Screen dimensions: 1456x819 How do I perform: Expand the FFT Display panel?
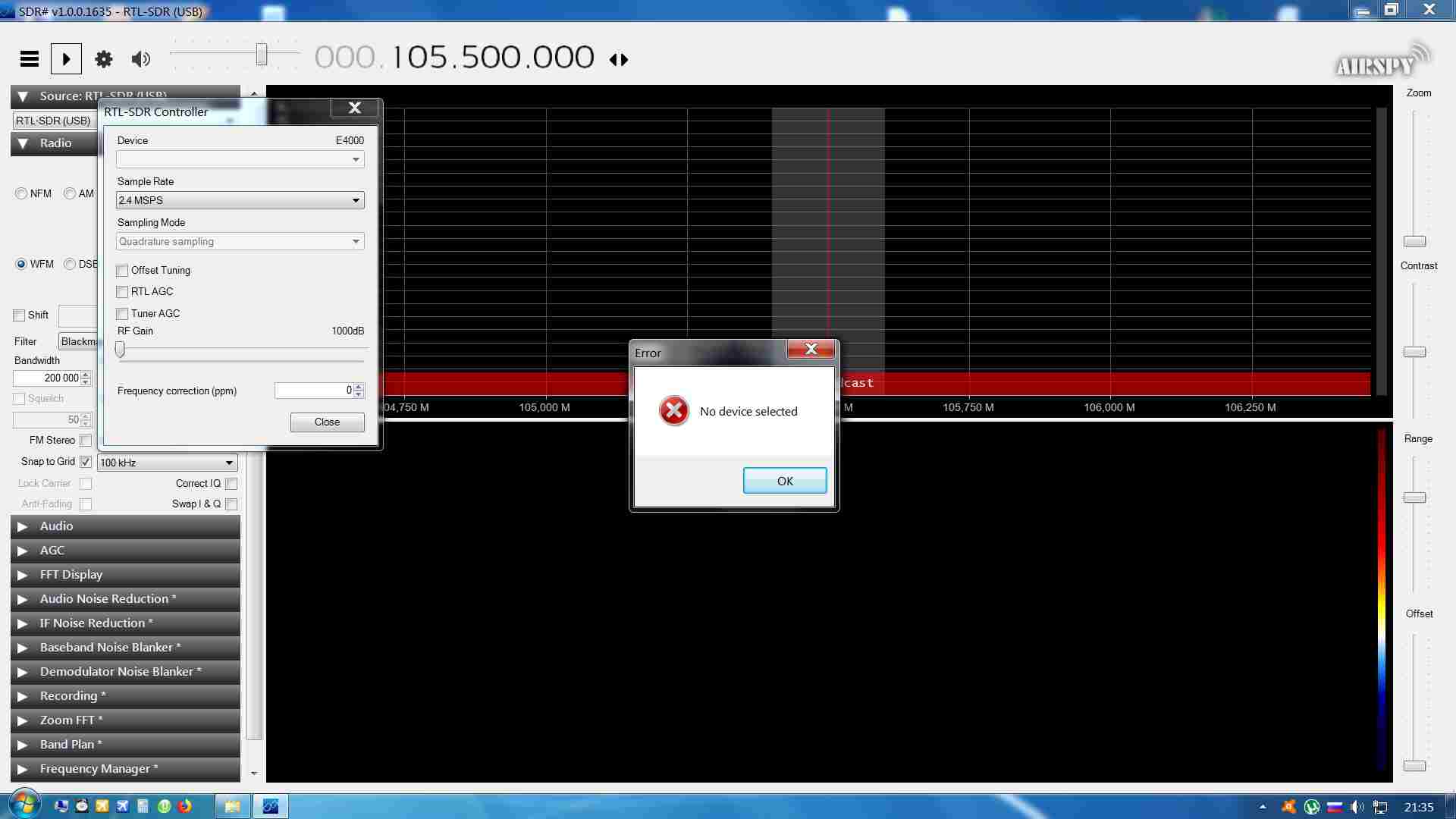coord(125,575)
